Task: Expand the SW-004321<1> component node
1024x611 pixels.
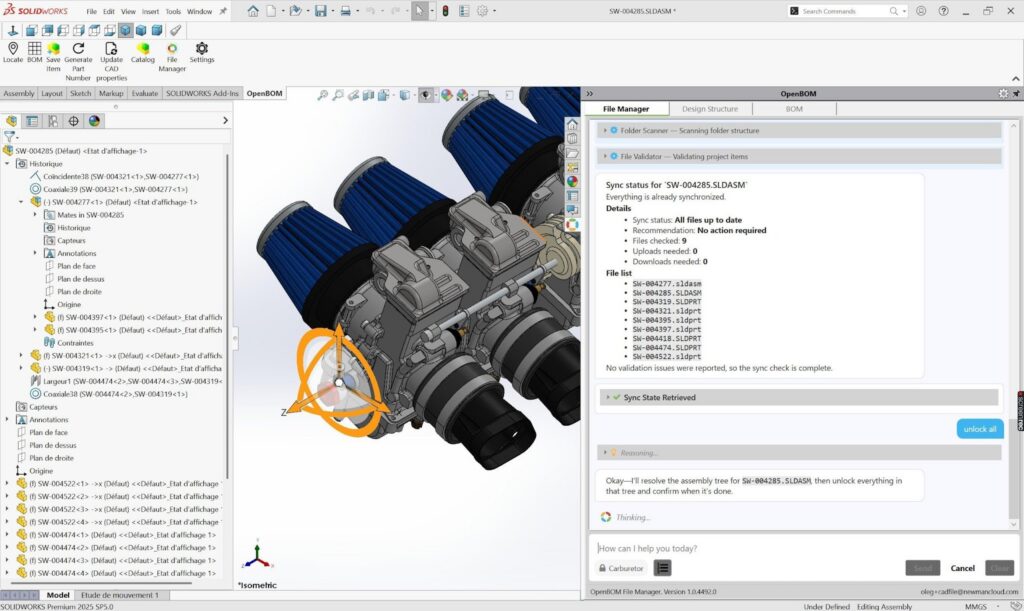Action: tap(21, 356)
